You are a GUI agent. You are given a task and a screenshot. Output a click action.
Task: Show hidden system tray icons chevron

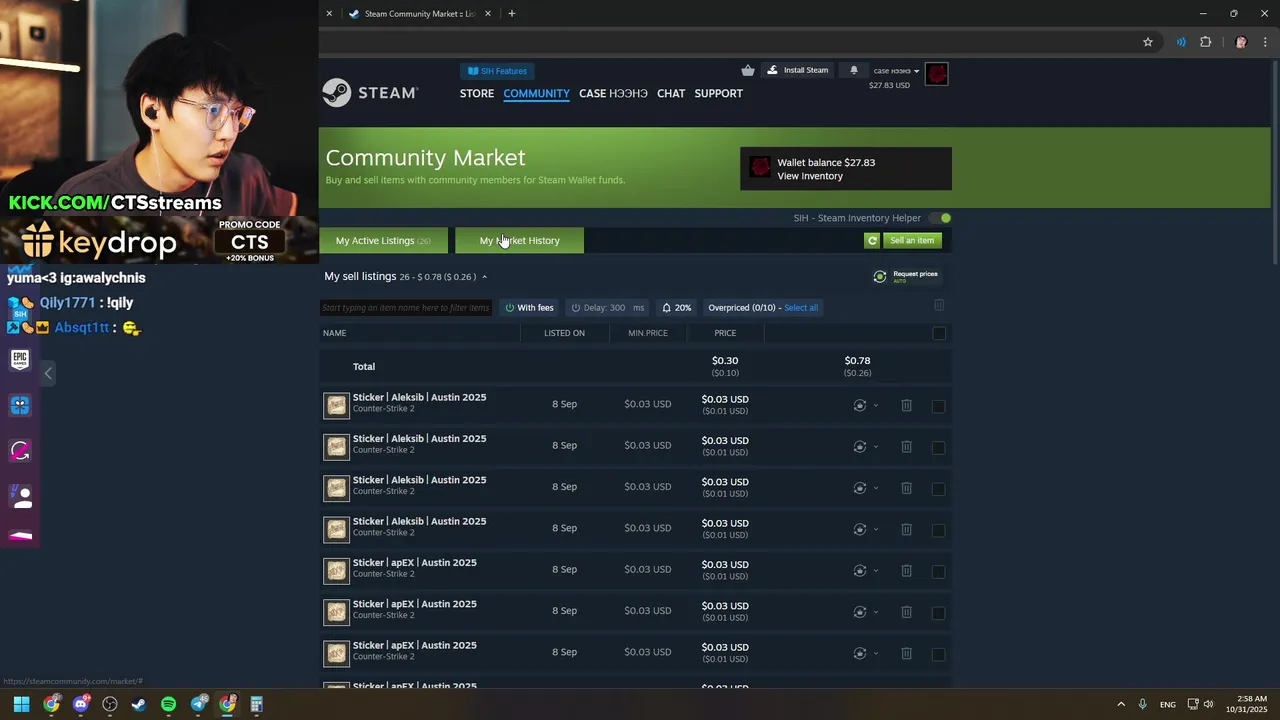1120,704
